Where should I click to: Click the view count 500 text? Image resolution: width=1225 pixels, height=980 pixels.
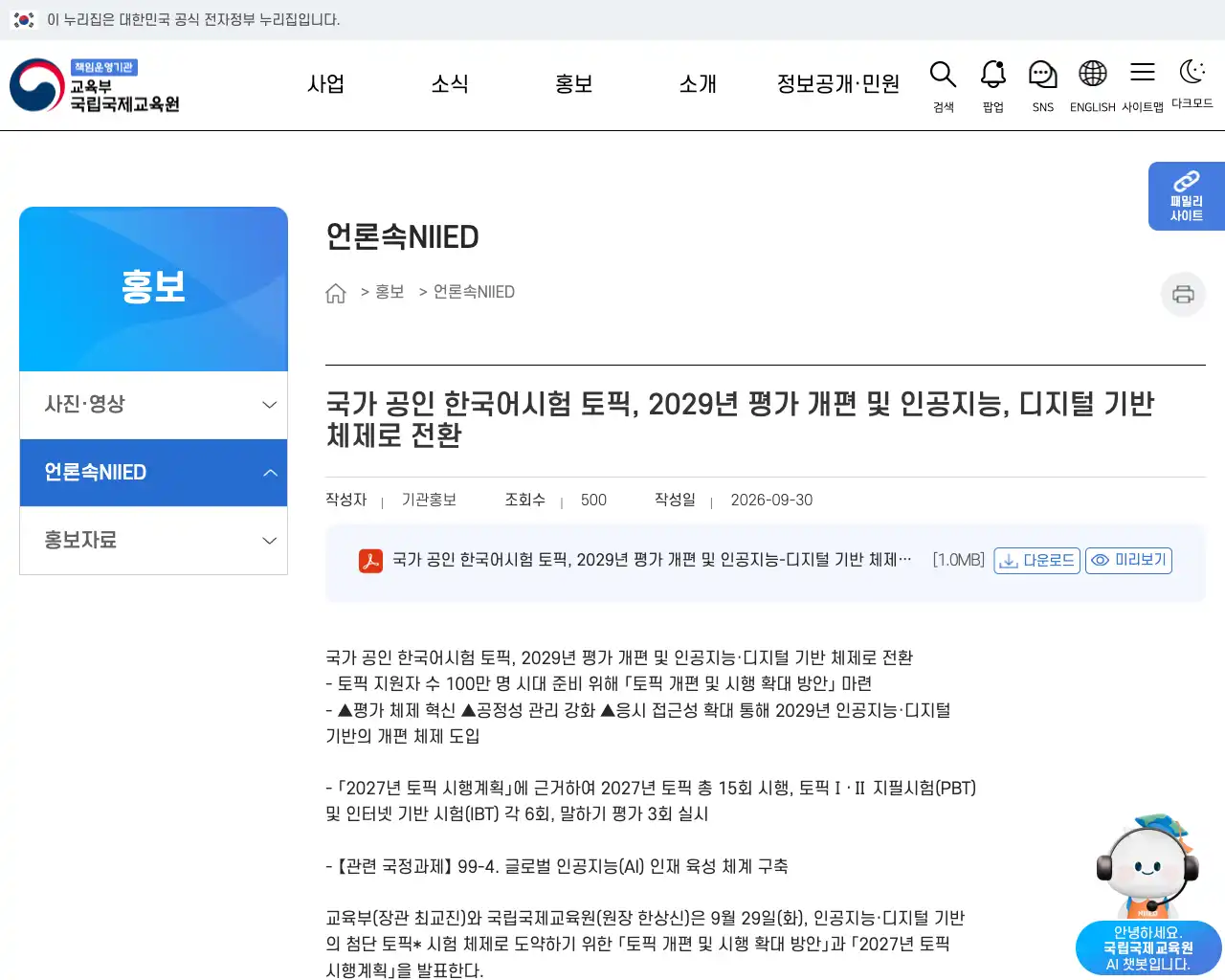pos(593,501)
